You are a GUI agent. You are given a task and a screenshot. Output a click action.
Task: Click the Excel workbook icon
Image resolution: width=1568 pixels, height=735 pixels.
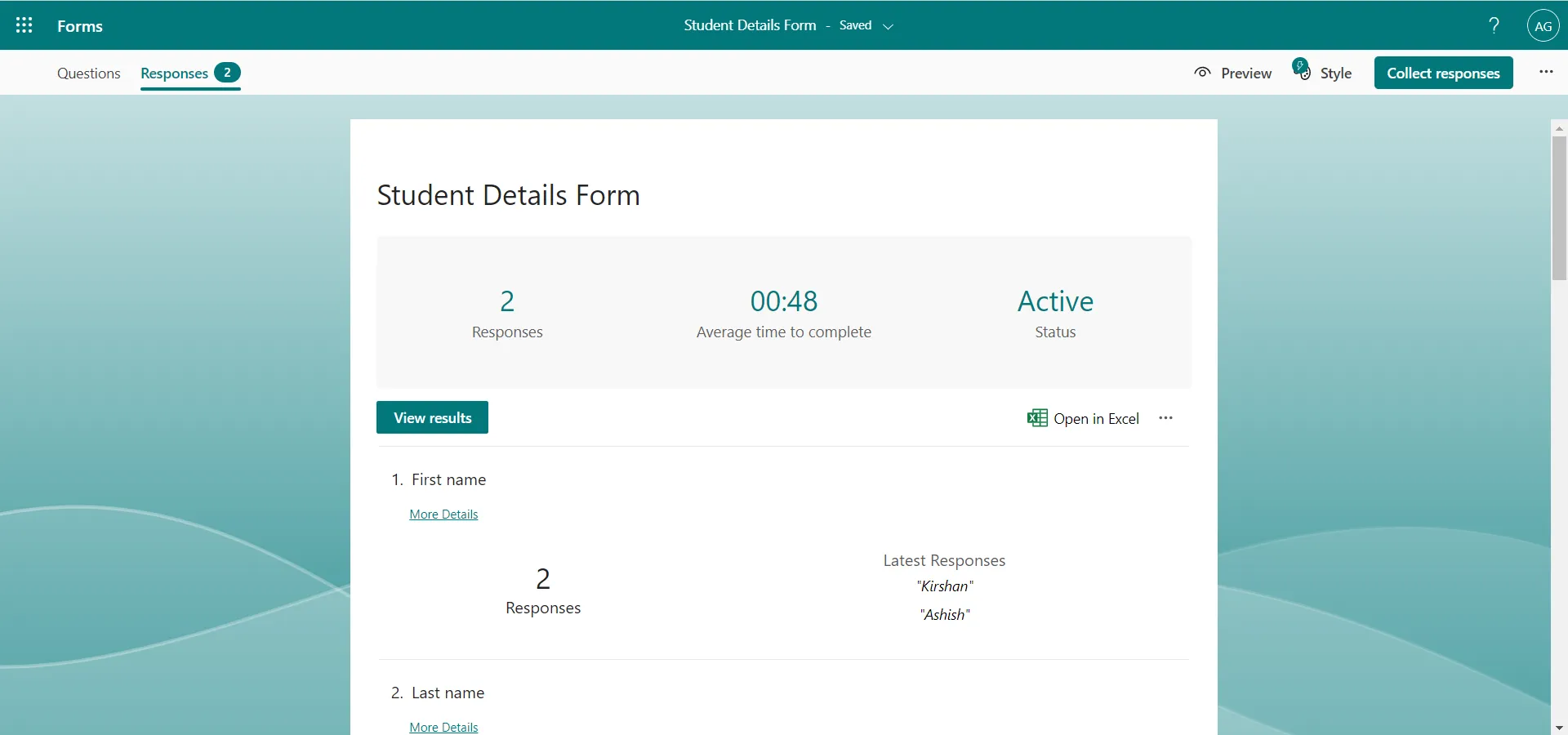1036,417
